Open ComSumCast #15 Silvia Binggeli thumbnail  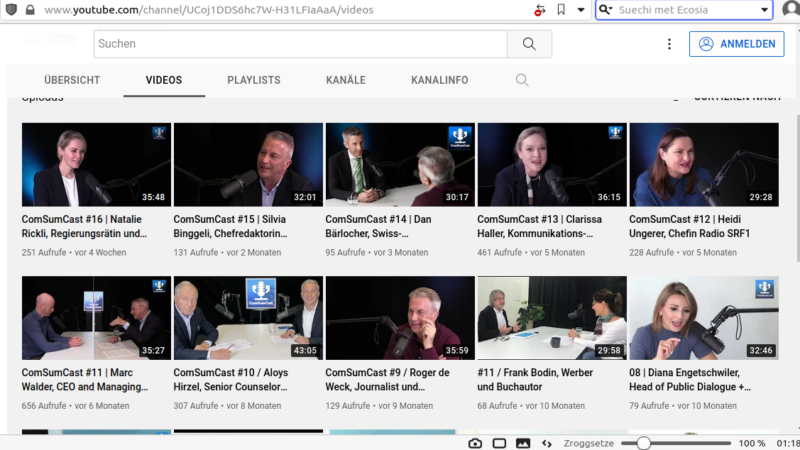[x=248, y=164]
